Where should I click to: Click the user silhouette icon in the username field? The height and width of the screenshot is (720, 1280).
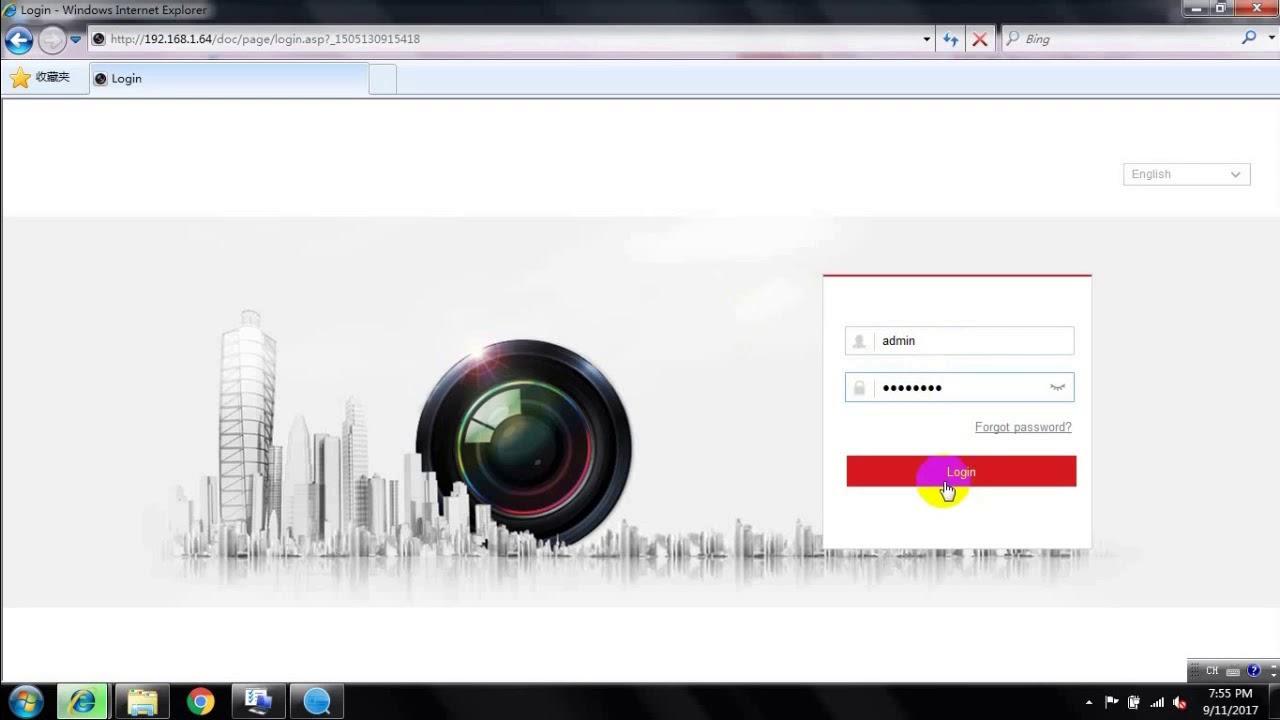coord(859,341)
